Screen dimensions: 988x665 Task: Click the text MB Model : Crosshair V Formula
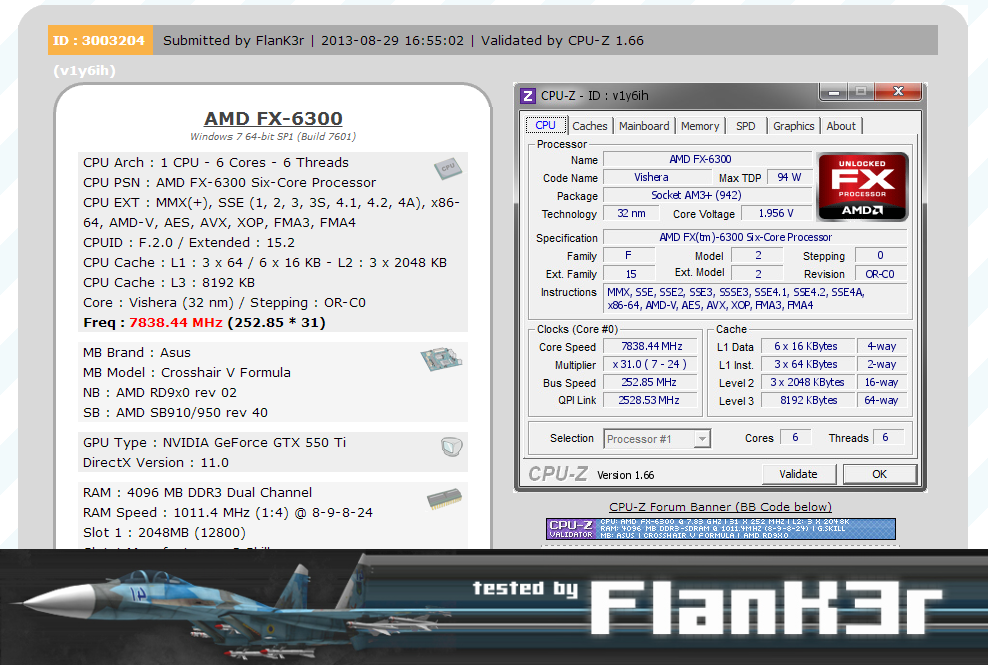tap(187, 373)
